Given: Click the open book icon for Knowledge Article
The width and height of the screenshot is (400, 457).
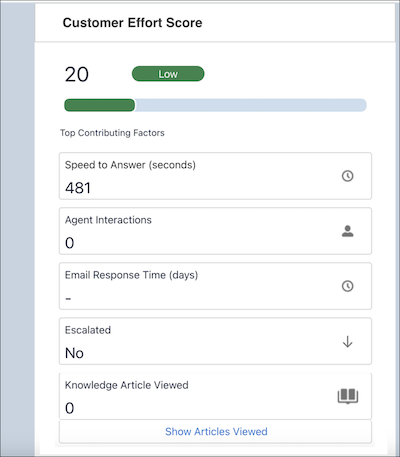Looking at the screenshot, I should [x=348, y=396].
